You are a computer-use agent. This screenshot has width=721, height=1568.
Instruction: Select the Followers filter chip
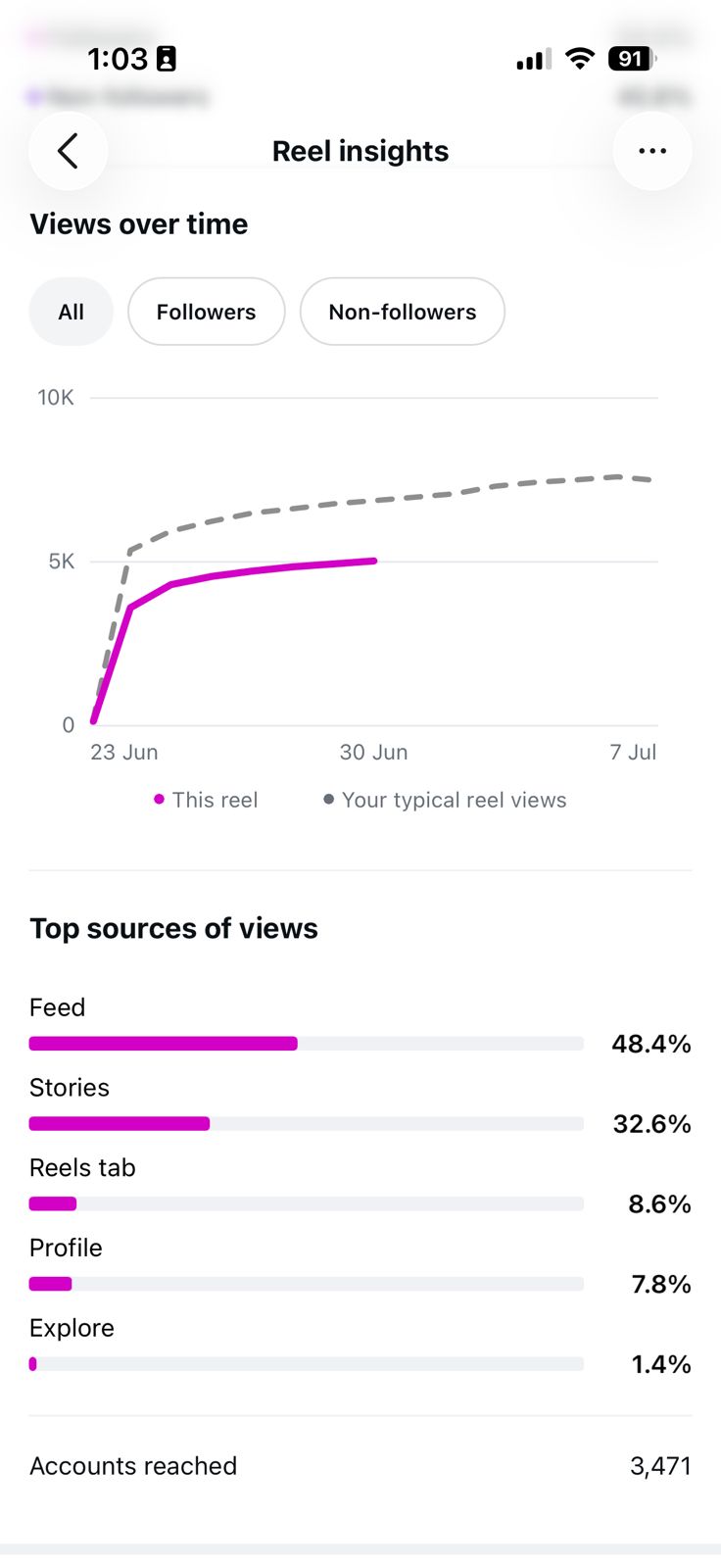click(206, 312)
